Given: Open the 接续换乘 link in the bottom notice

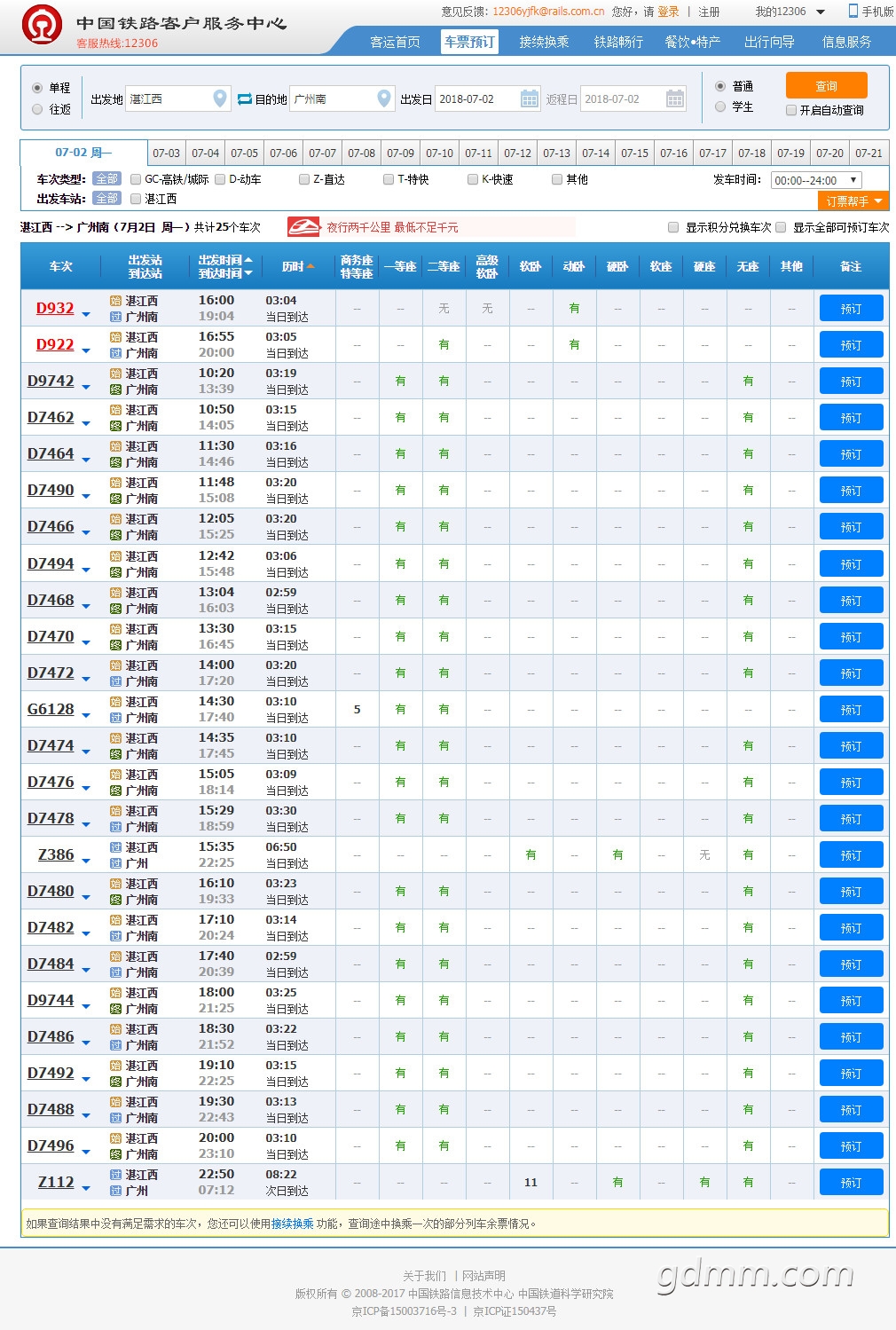Looking at the screenshot, I should coord(292,1224).
